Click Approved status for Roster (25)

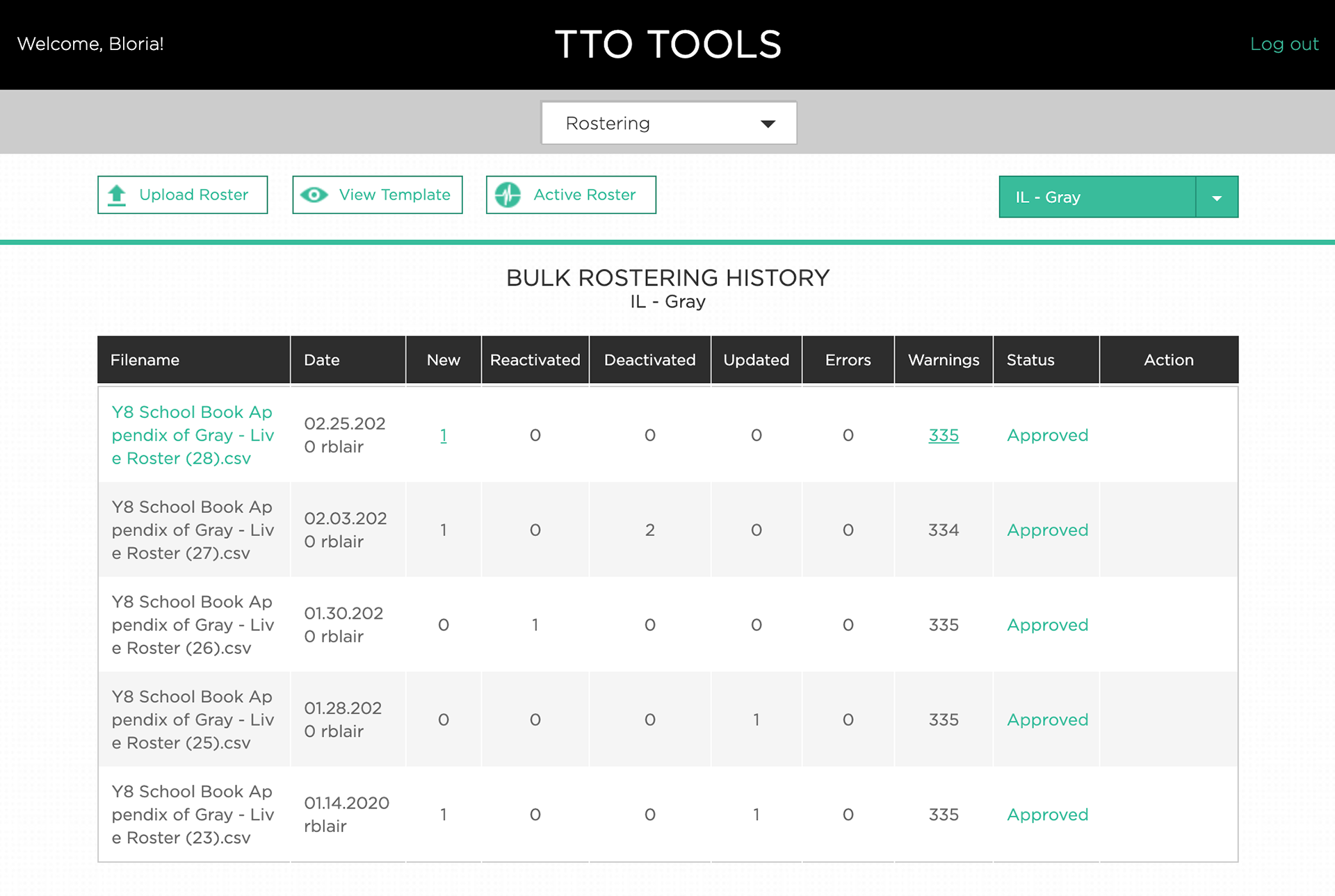(1048, 720)
